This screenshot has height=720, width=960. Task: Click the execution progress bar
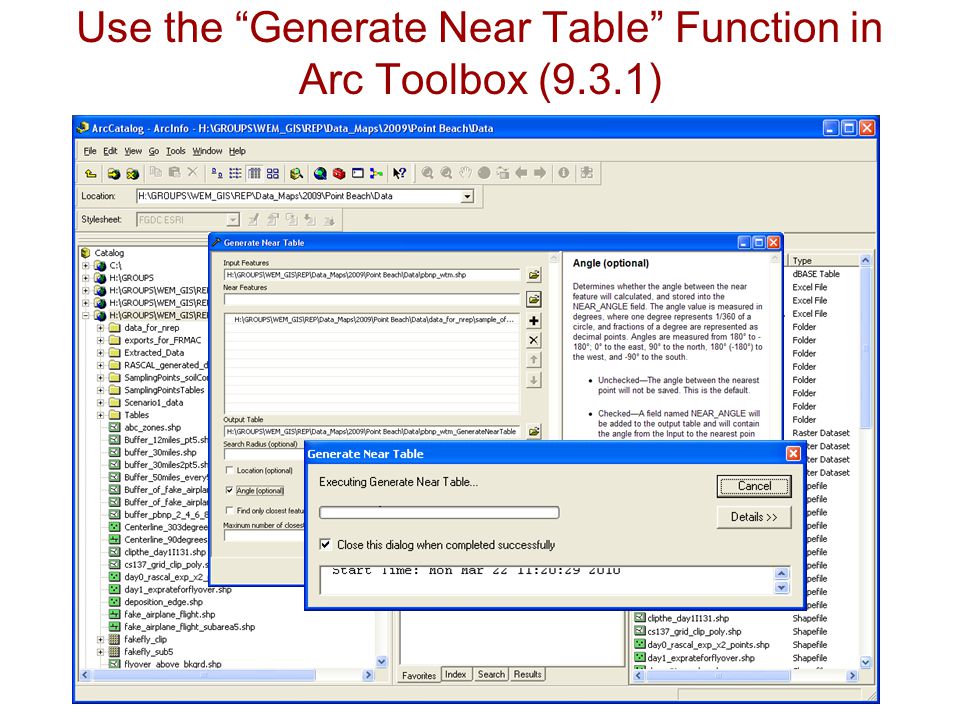[x=439, y=512]
